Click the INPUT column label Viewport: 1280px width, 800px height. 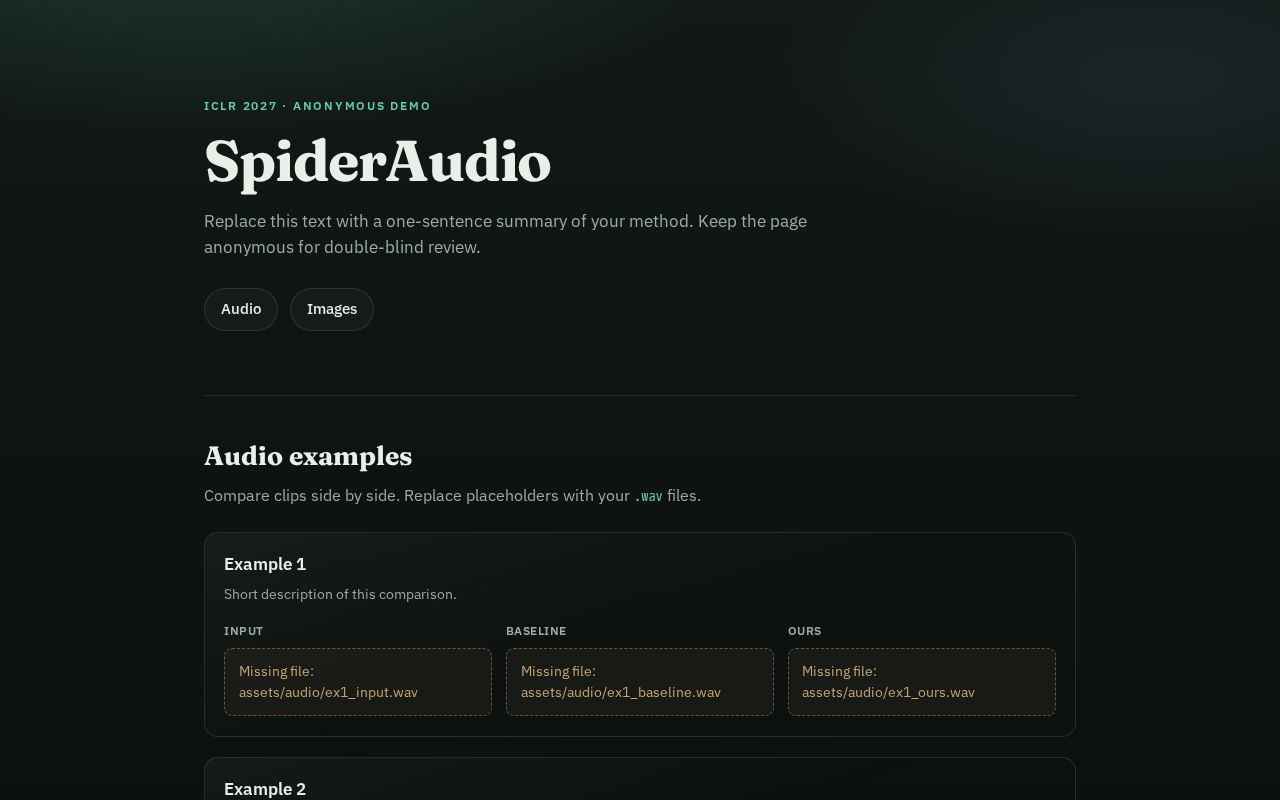tap(244, 631)
